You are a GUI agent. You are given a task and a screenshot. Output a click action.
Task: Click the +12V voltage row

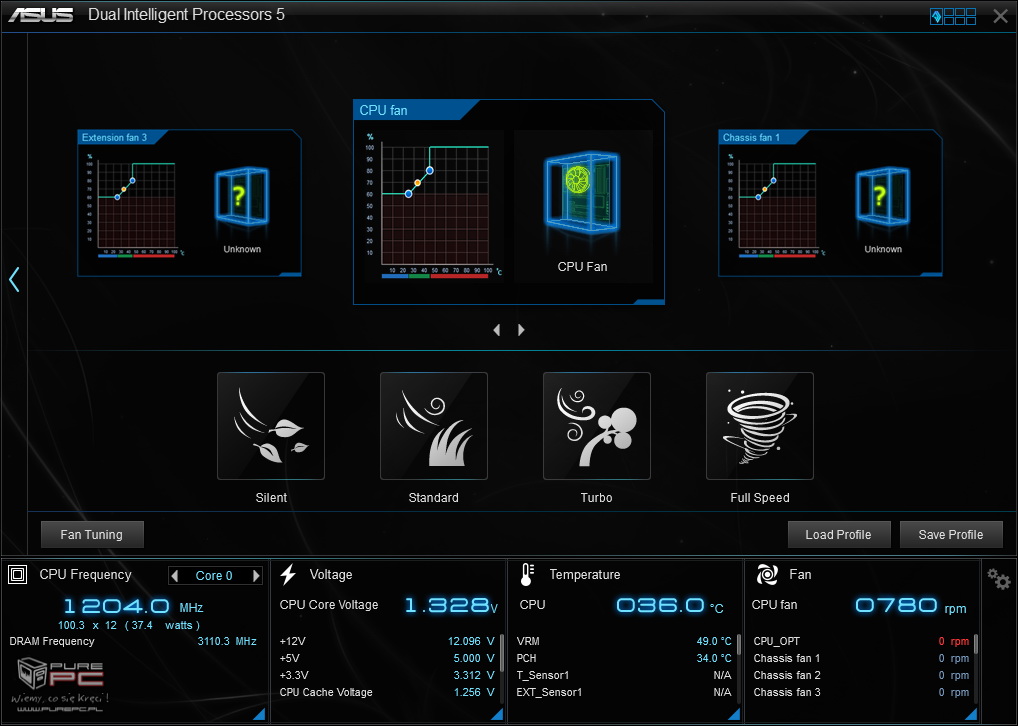(x=387, y=641)
